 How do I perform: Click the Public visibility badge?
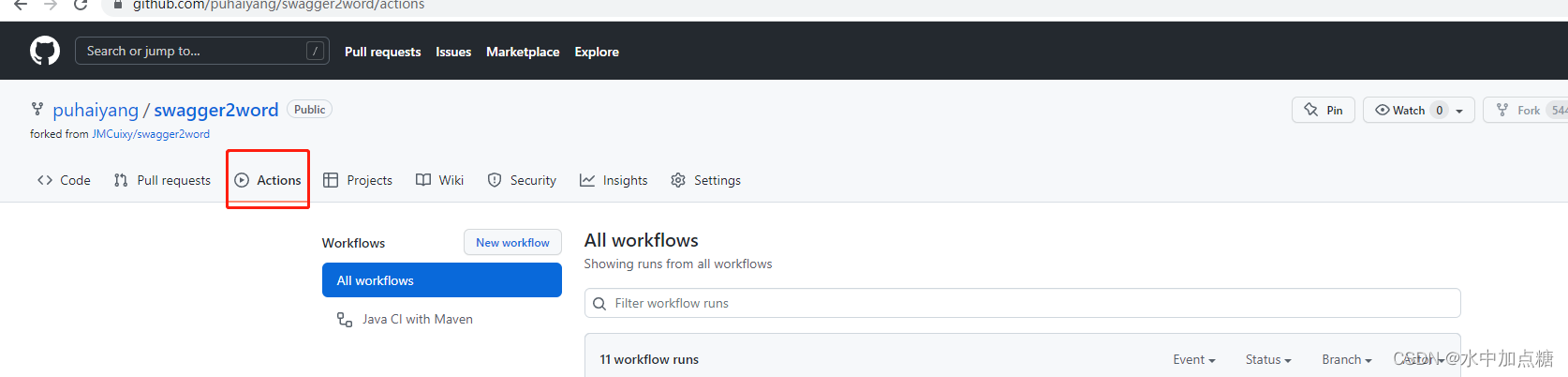pyautogui.click(x=309, y=110)
